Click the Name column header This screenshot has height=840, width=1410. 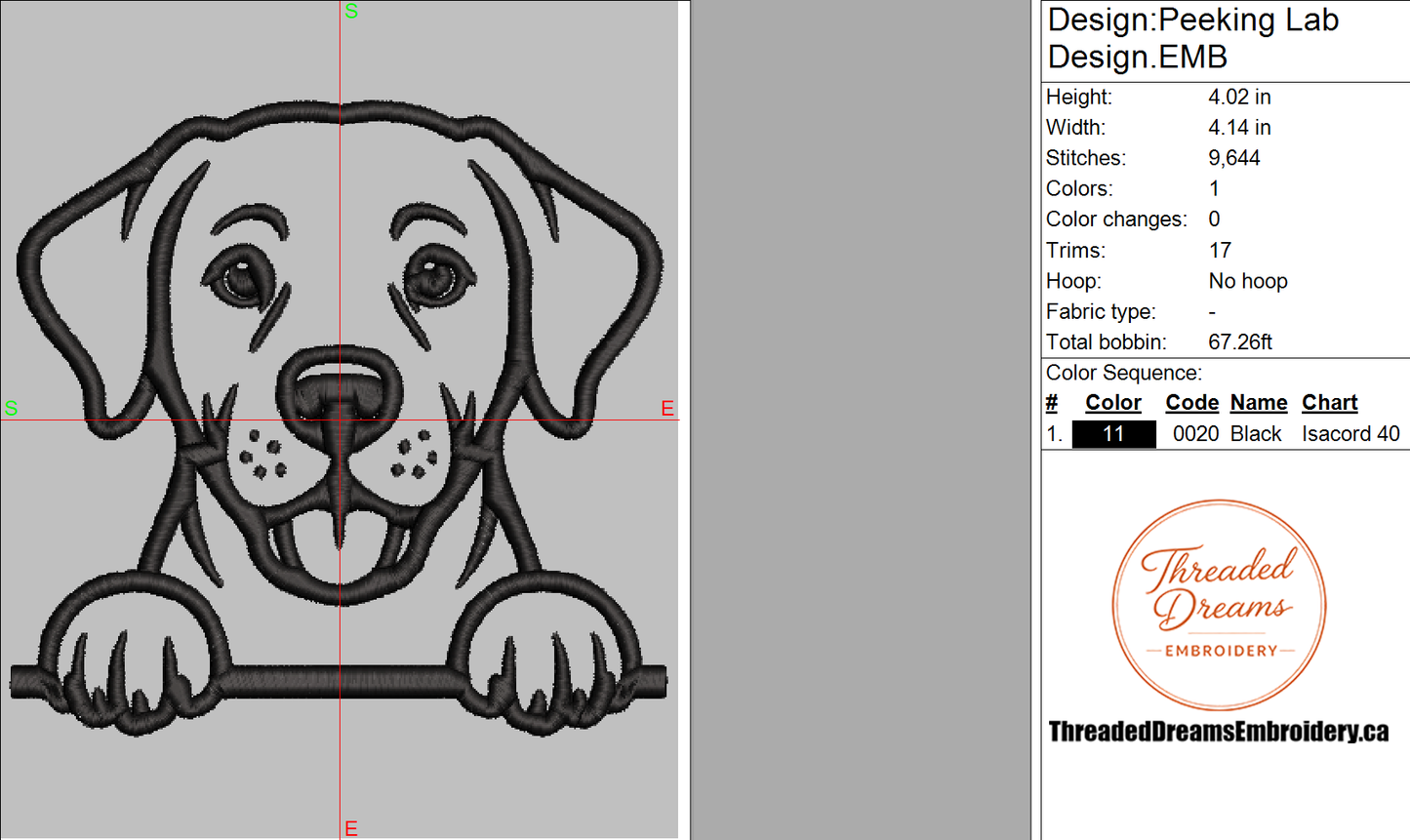click(1259, 403)
